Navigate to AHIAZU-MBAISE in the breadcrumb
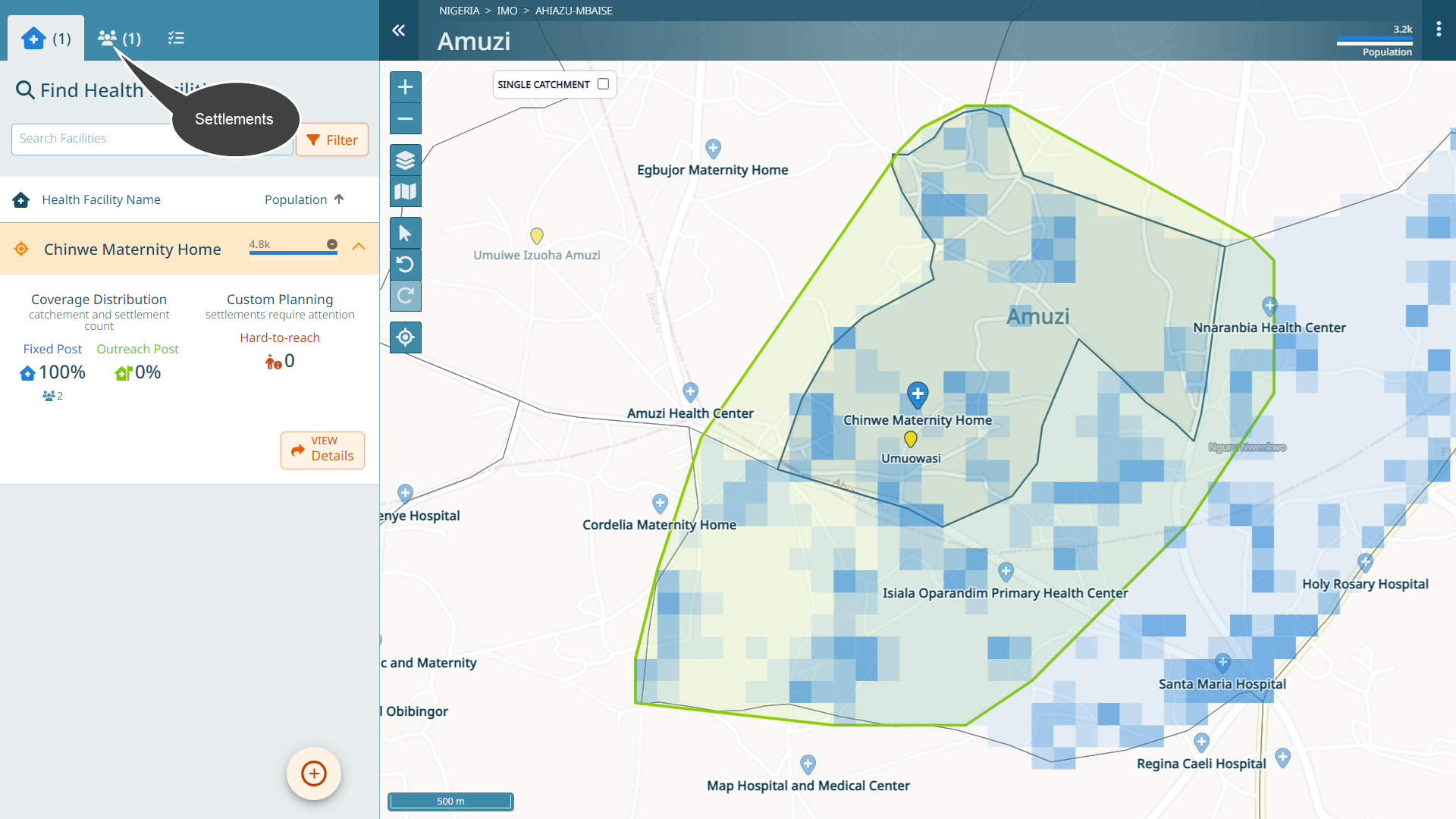Image resolution: width=1456 pixels, height=819 pixels. coord(573,11)
